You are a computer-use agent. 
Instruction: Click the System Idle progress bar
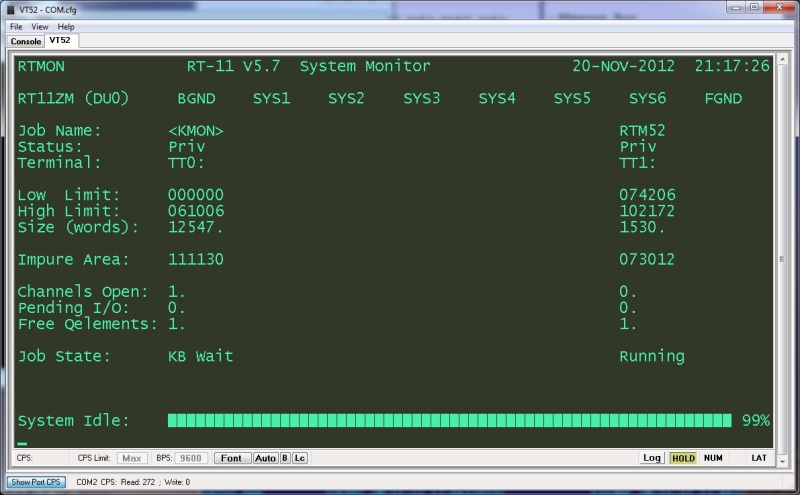(x=450, y=421)
